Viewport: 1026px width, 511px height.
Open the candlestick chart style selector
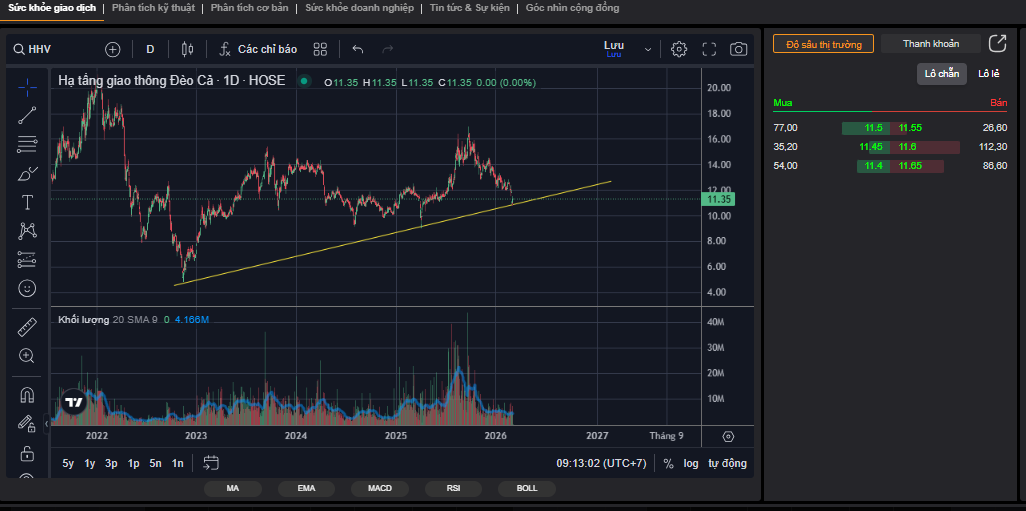pos(188,49)
